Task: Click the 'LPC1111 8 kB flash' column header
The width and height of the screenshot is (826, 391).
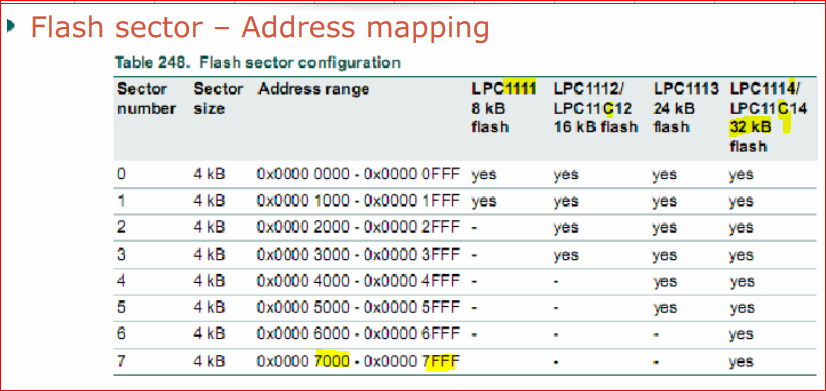Action: point(504,109)
